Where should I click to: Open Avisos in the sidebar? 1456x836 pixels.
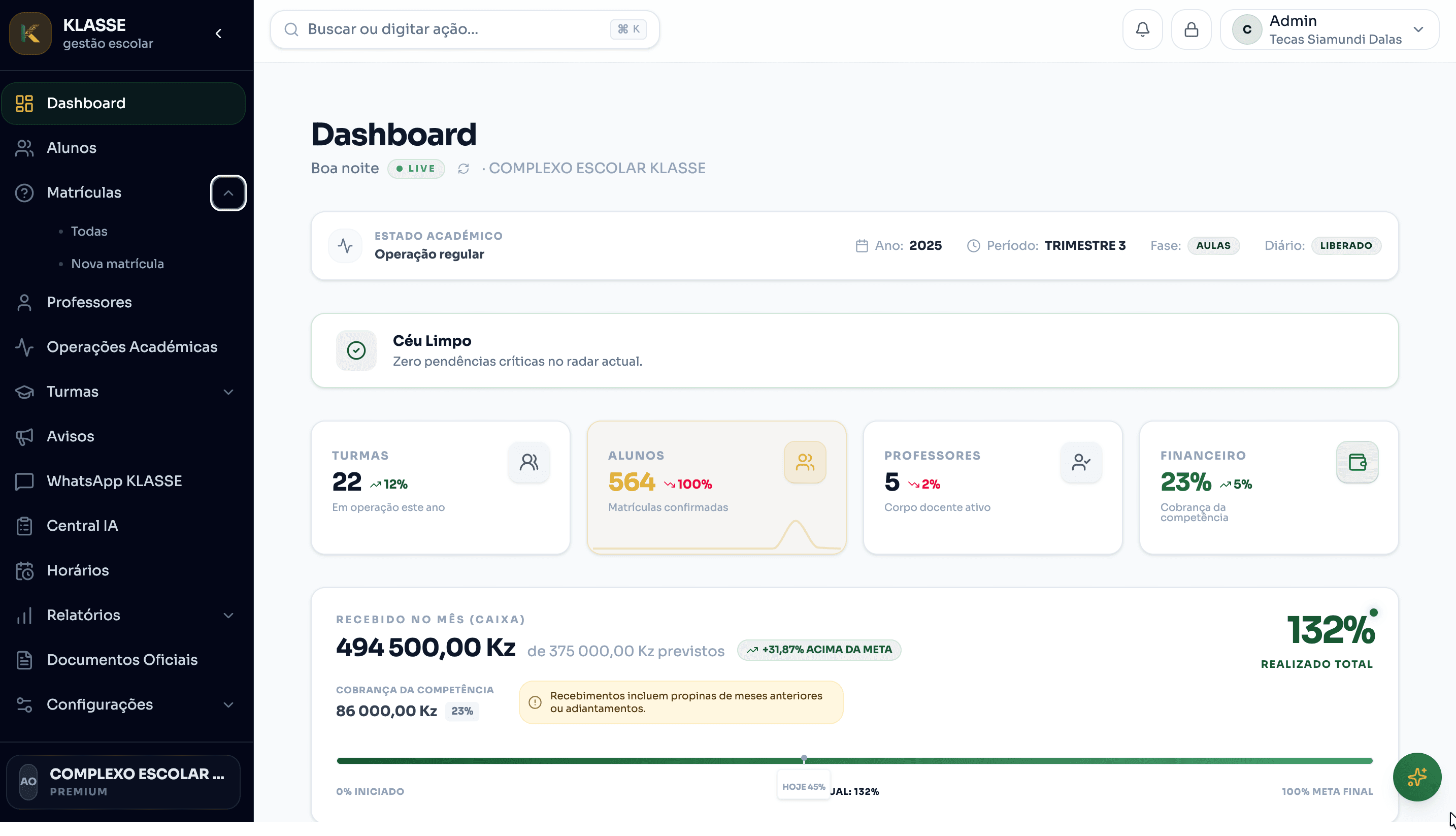pos(123,436)
